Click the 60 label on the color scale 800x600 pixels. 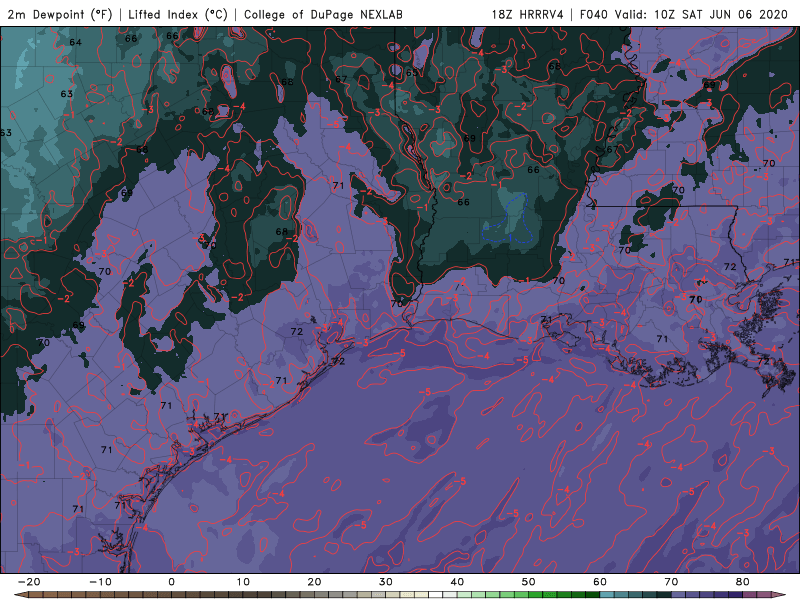coord(600,582)
